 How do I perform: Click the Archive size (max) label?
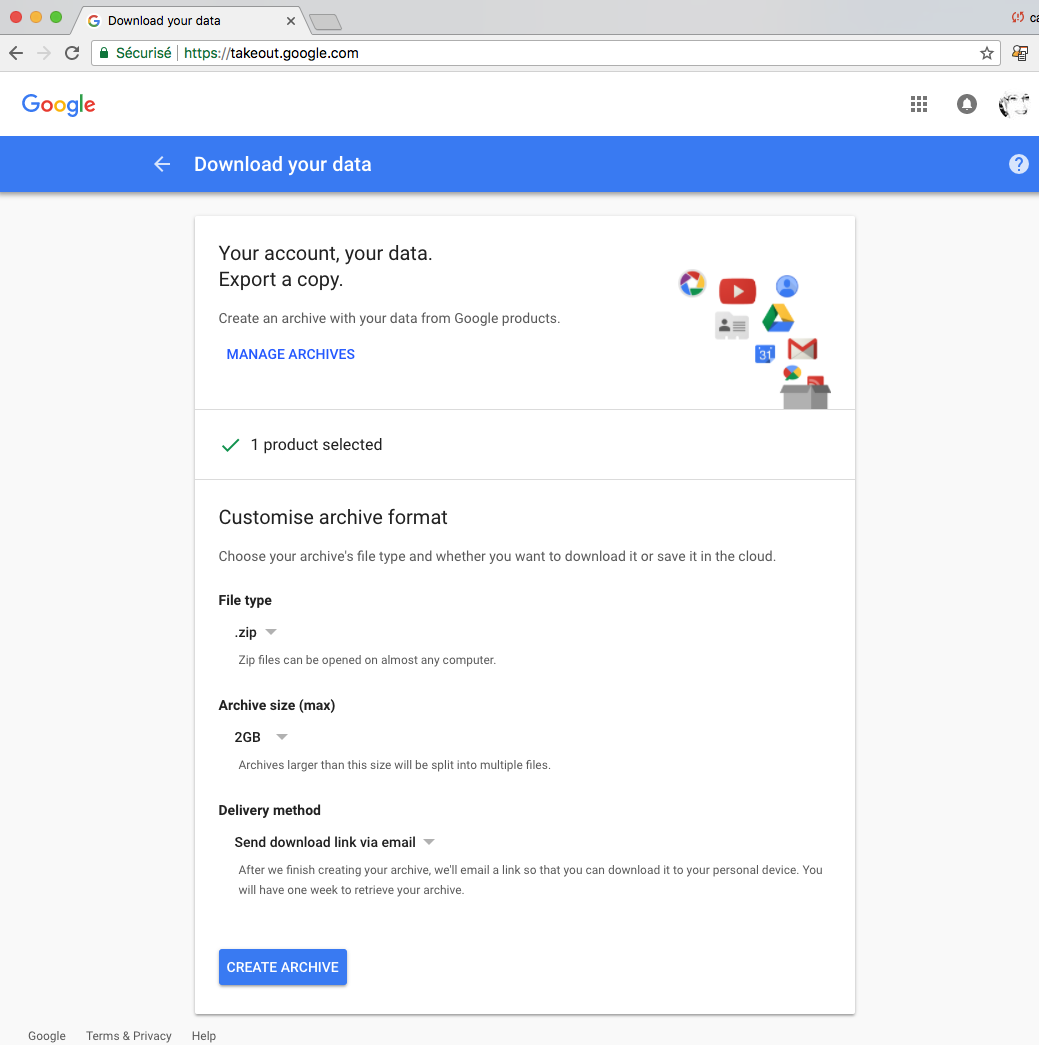(x=277, y=705)
